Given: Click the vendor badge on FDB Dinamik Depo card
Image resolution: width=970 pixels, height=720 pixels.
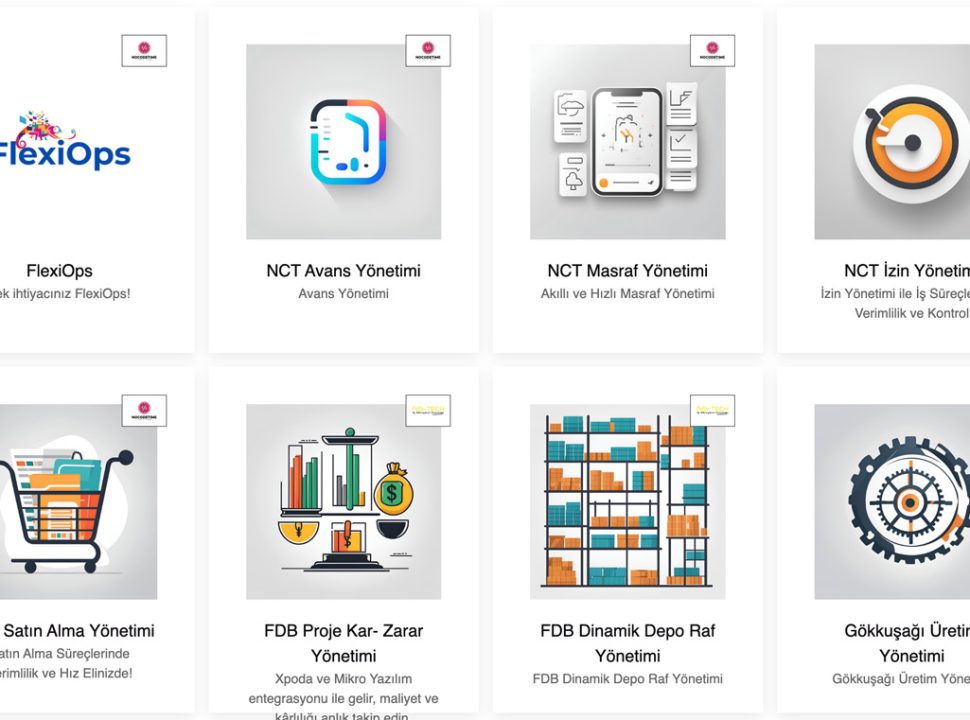Looking at the screenshot, I should 712,411.
